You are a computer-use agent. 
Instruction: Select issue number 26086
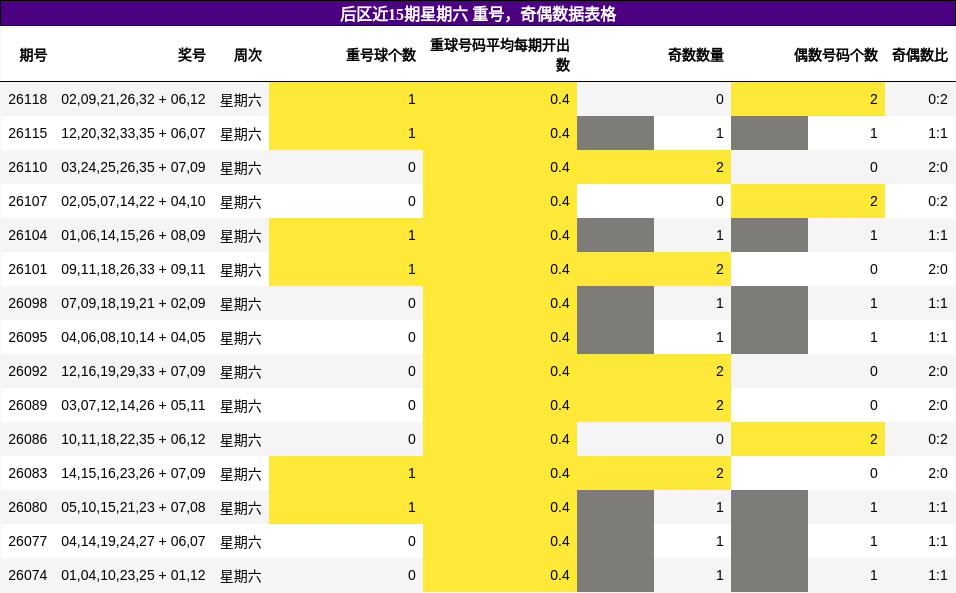(27, 439)
